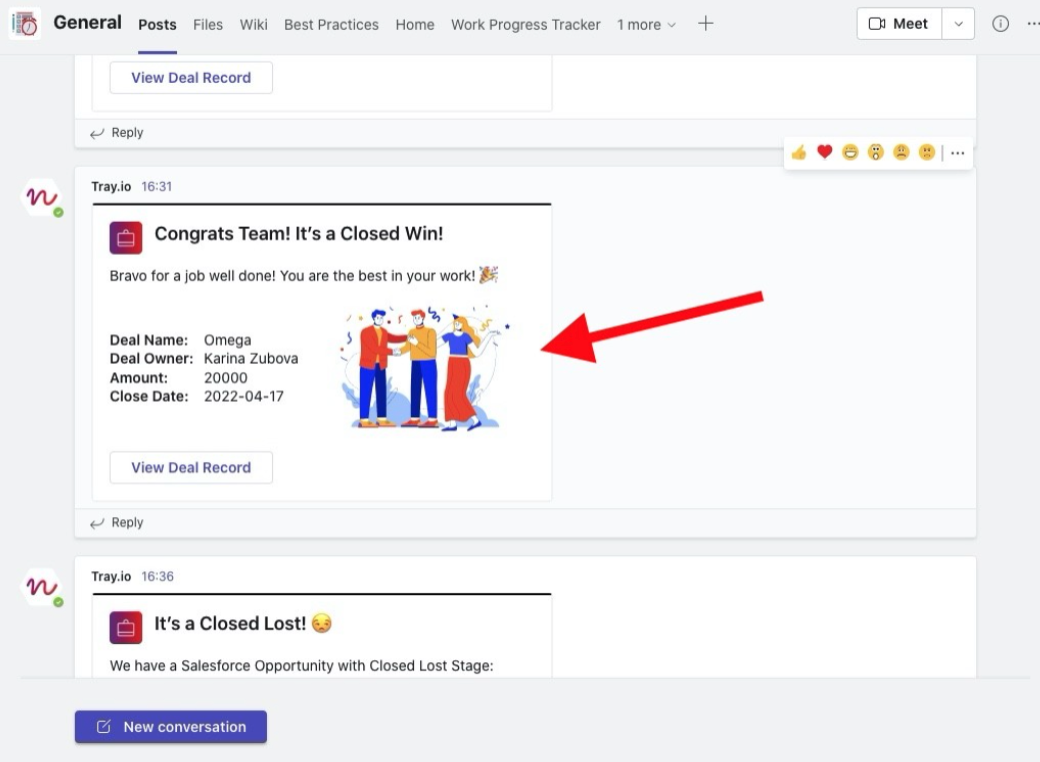1040x762 pixels.
Task: Select the Work Progress Tracker tab
Action: coord(525,25)
